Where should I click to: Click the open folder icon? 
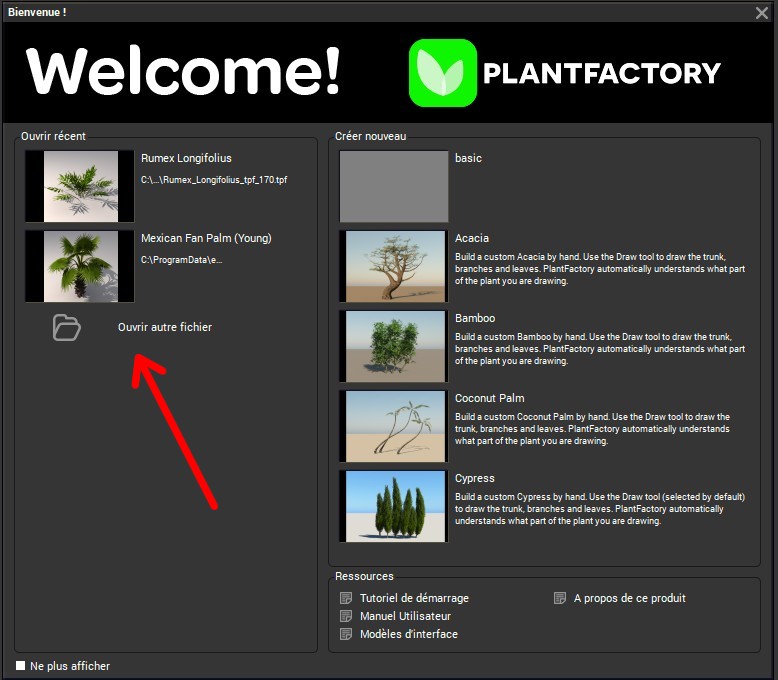(66, 328)
